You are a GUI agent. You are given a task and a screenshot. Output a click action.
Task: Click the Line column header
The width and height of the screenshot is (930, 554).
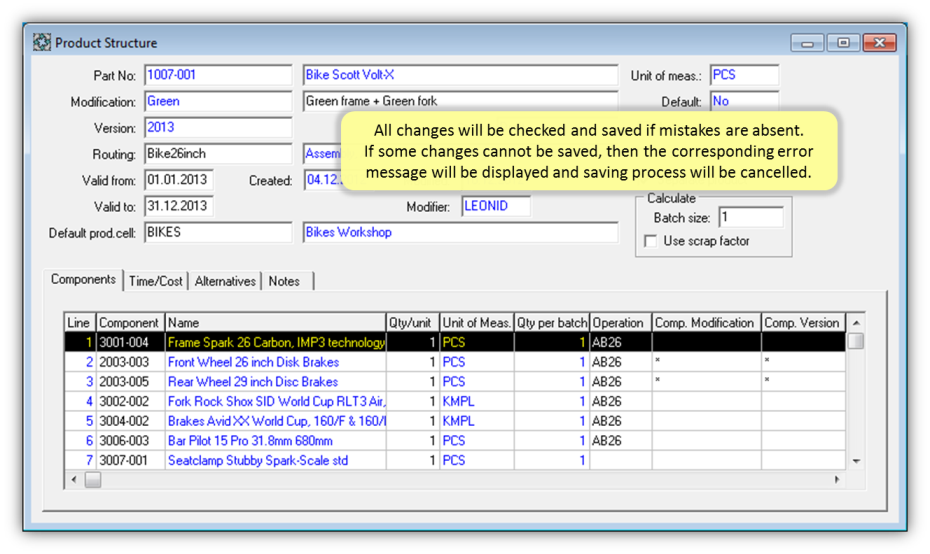79,323
